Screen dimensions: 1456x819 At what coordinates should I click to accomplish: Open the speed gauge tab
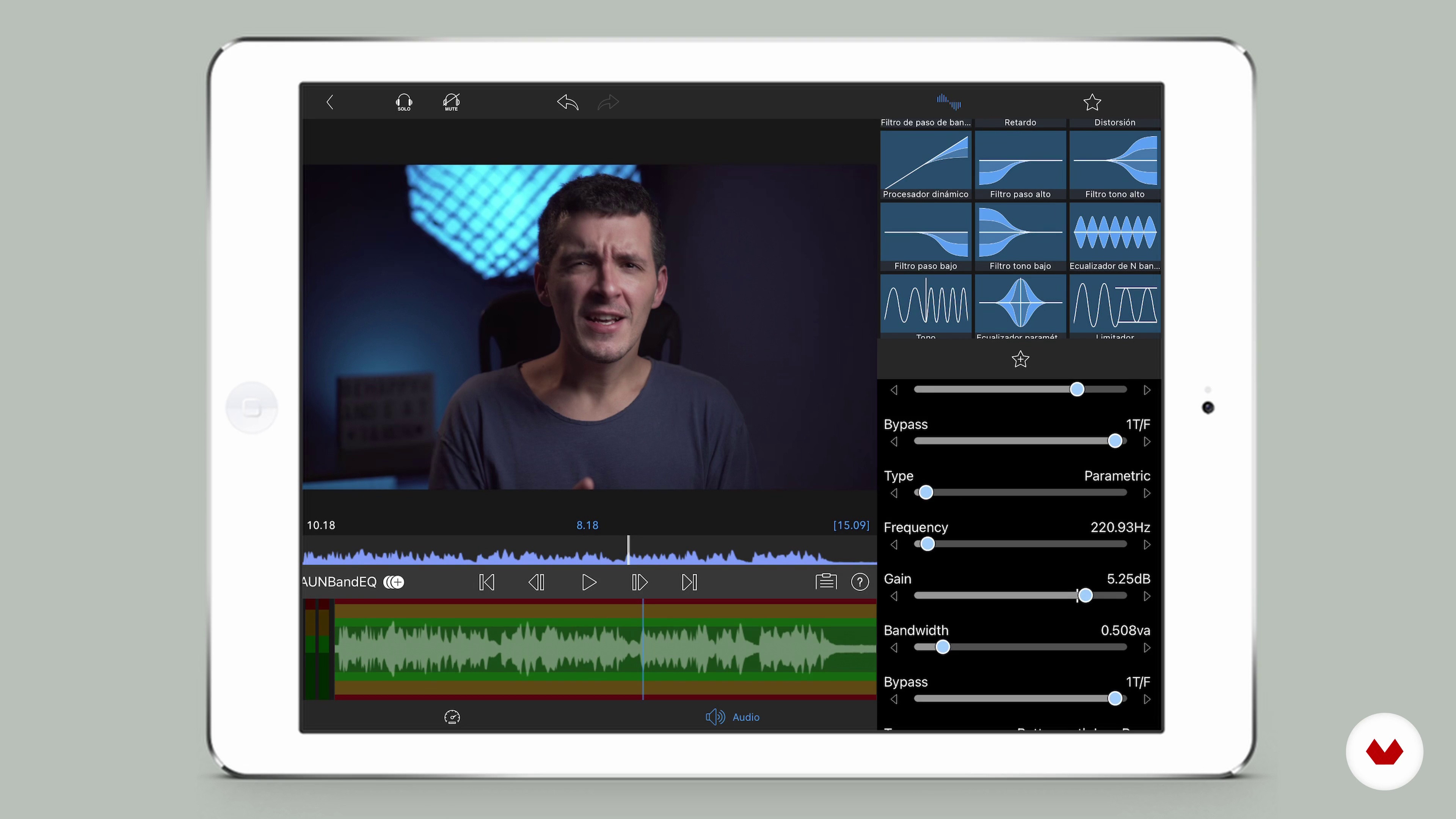click(452, 717)
